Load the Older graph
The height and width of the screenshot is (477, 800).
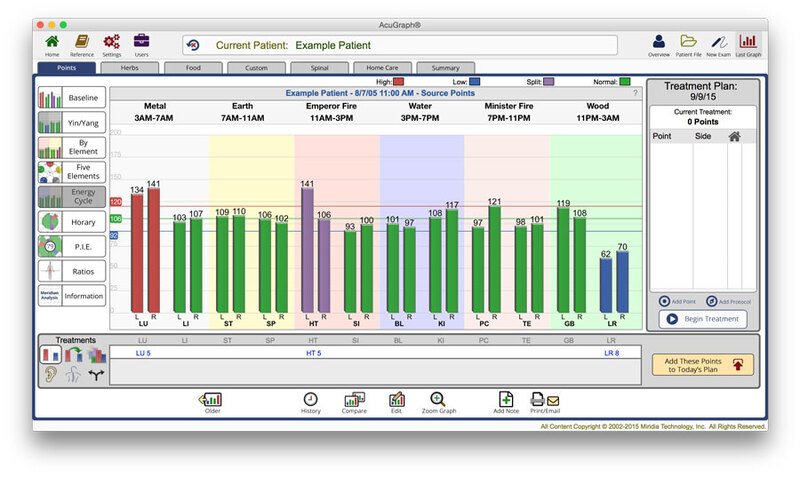[211, 402]
